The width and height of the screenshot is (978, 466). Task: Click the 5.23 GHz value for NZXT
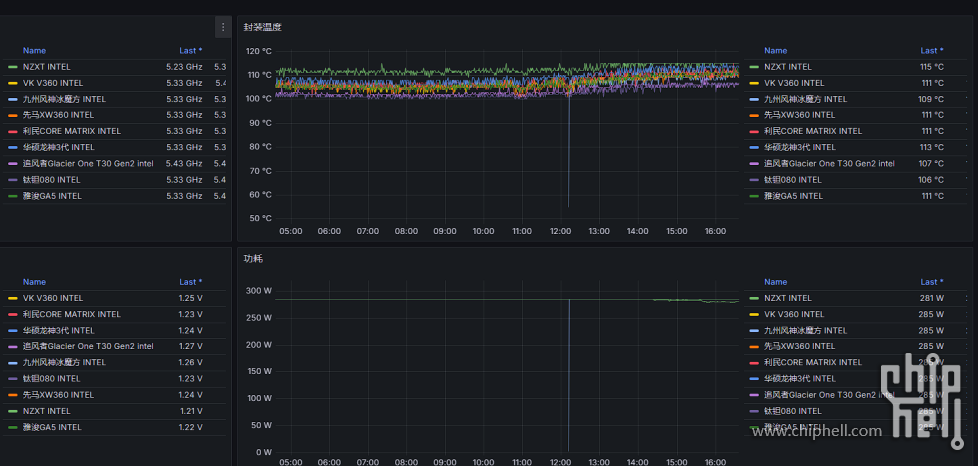pos(184,67)
